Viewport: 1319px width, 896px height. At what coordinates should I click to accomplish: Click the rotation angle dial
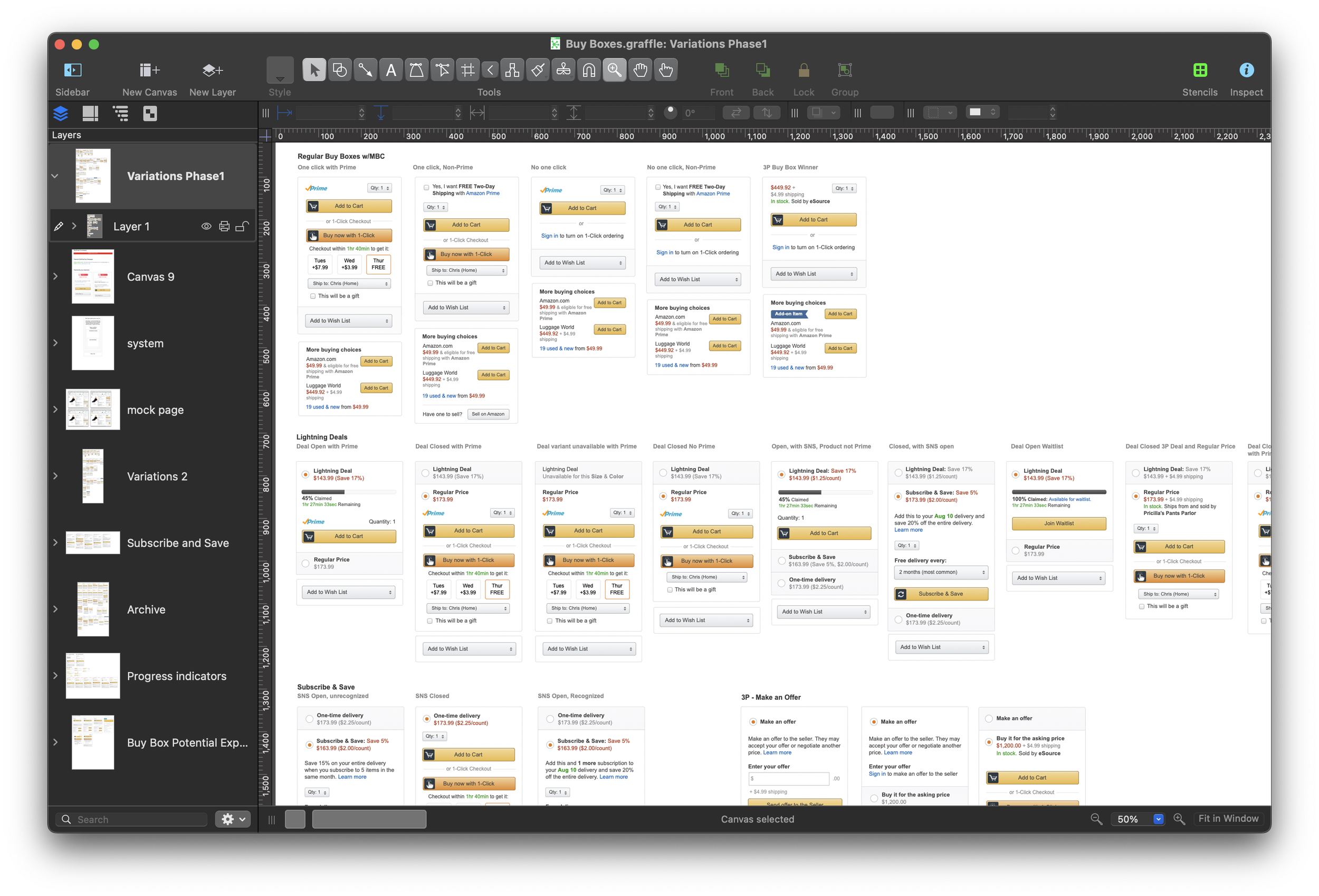pyautogui.click(x=670, y=112)
